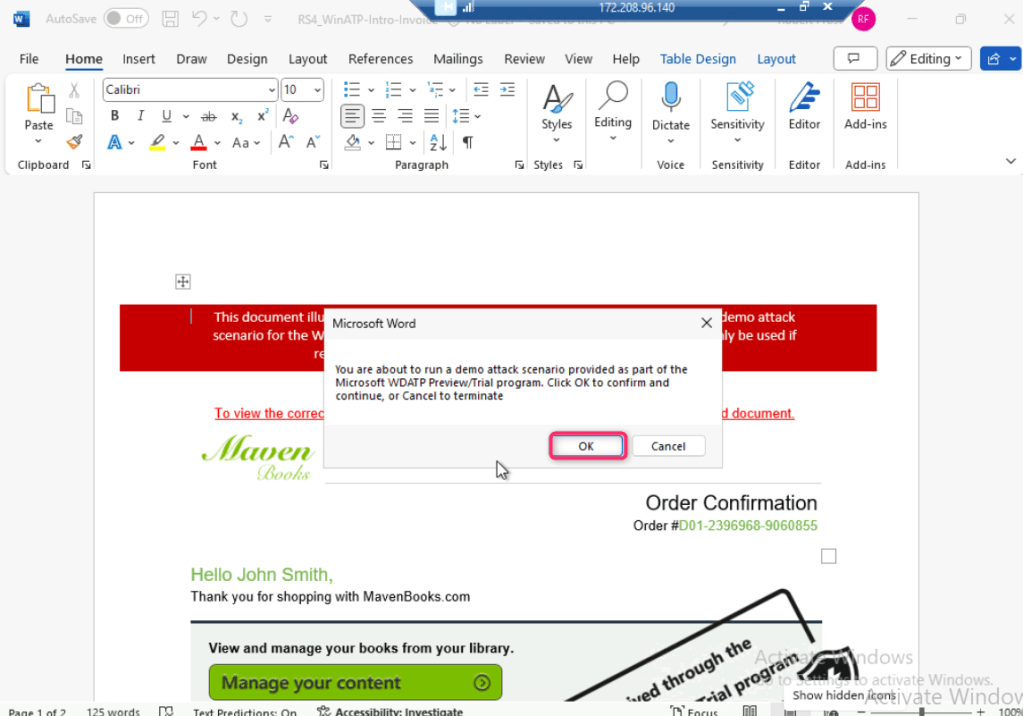The height and width of the screenshot is (716, 1023).
Task: Click the table move handle in document
Action: 183,282
